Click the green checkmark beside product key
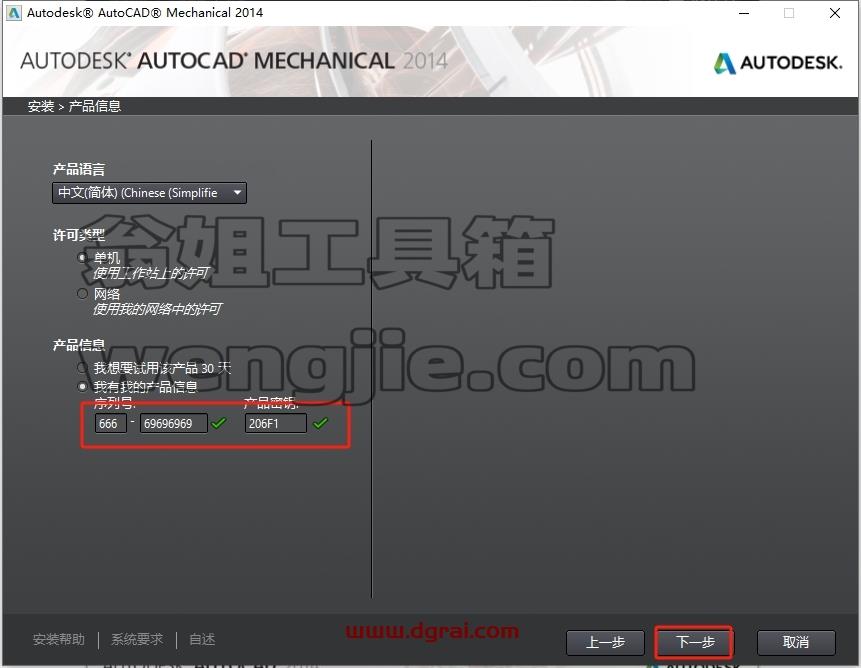 [x=321, y=423]
